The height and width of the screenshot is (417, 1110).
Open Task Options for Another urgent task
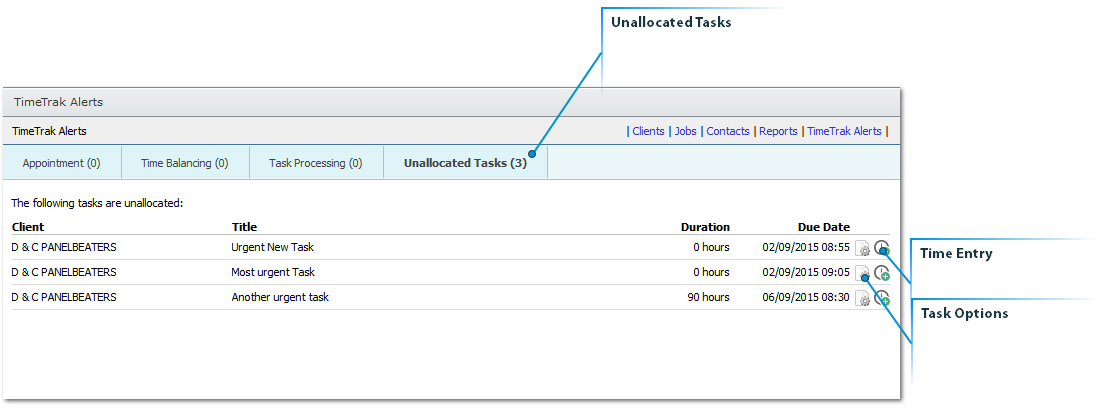pos(863,298)
